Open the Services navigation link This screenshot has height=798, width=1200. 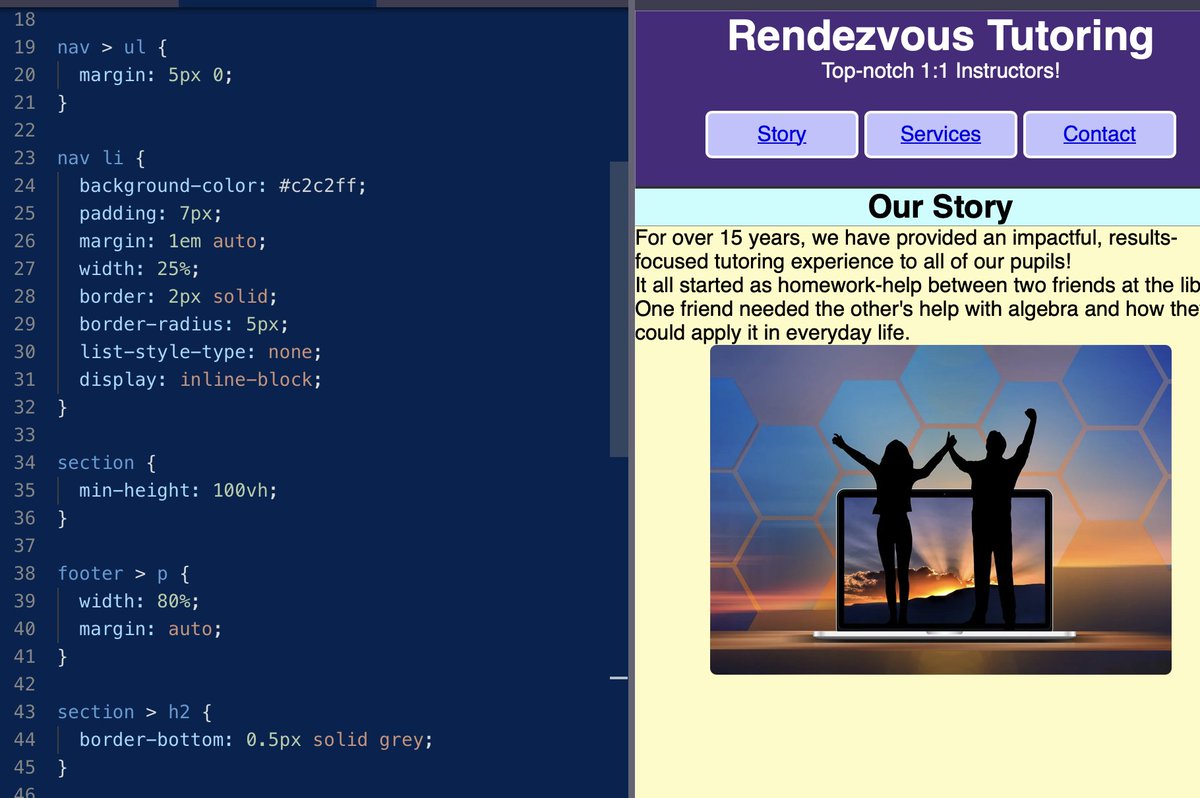(x=940, y=134)
